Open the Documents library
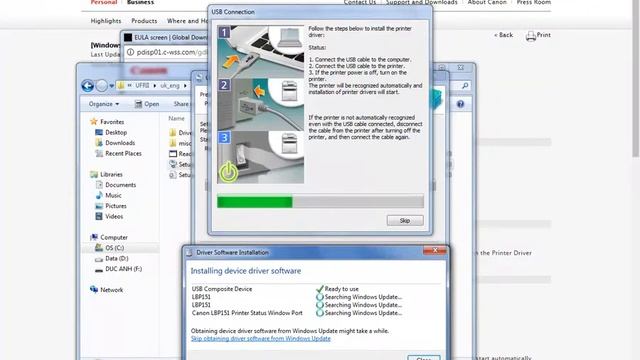The height and width of the screenshot is (360, 640). point(116,185)
